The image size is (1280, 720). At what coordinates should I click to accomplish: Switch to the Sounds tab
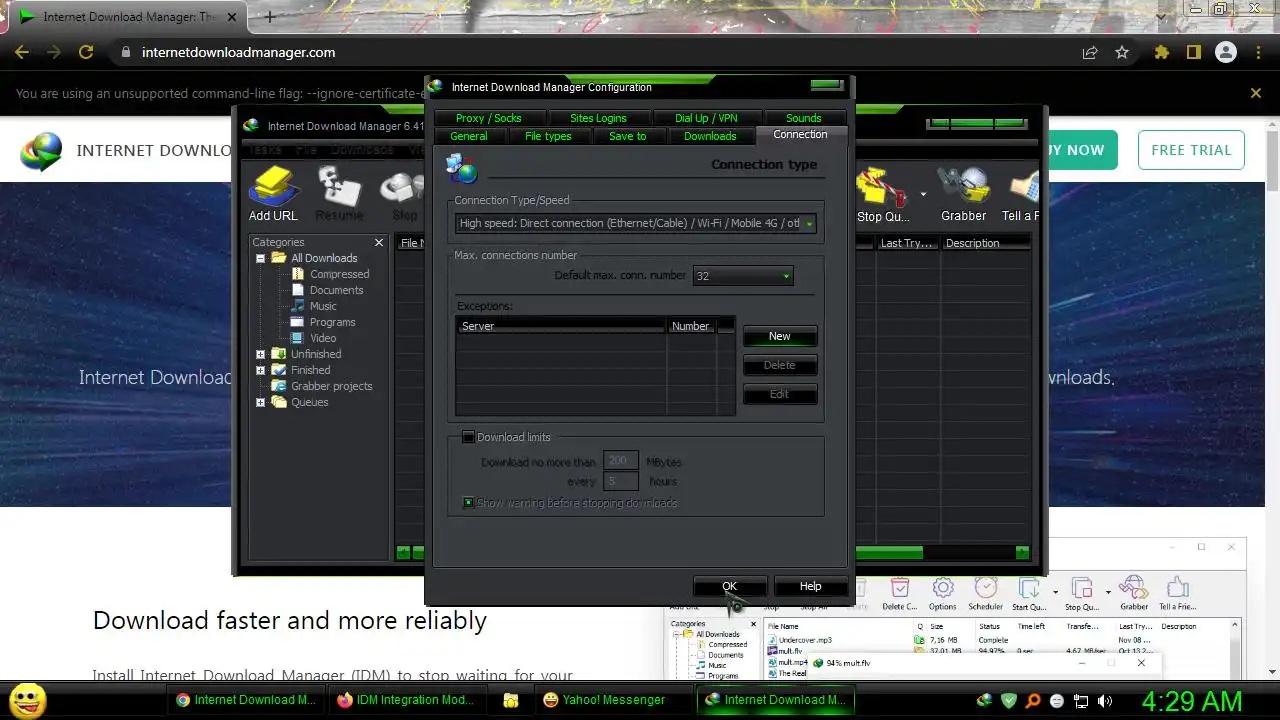point(803,118)
